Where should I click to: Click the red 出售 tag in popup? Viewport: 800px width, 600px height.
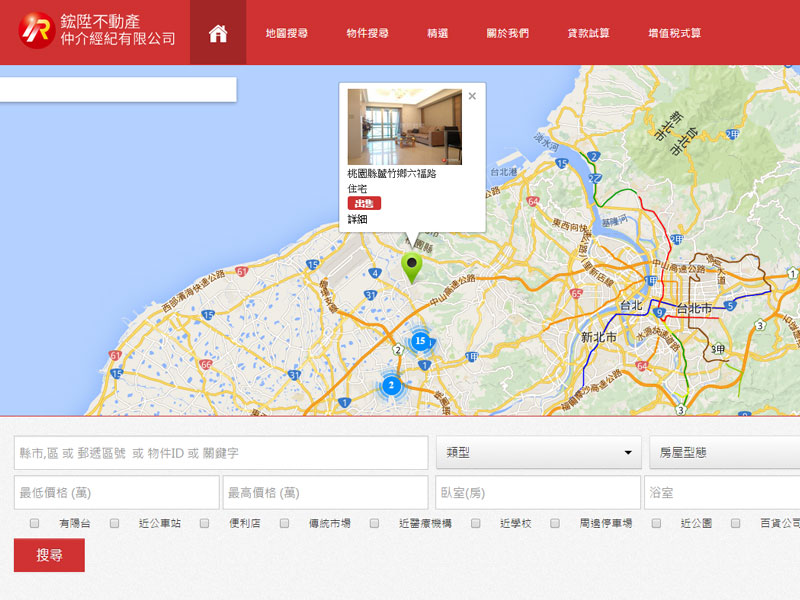coord(364,203)
